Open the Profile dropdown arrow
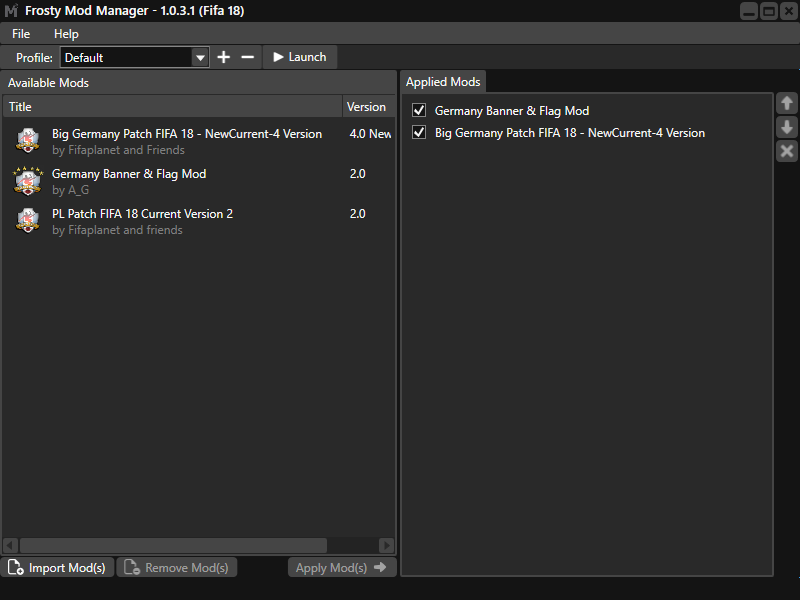The image size is (800, 600). point(200,58)
